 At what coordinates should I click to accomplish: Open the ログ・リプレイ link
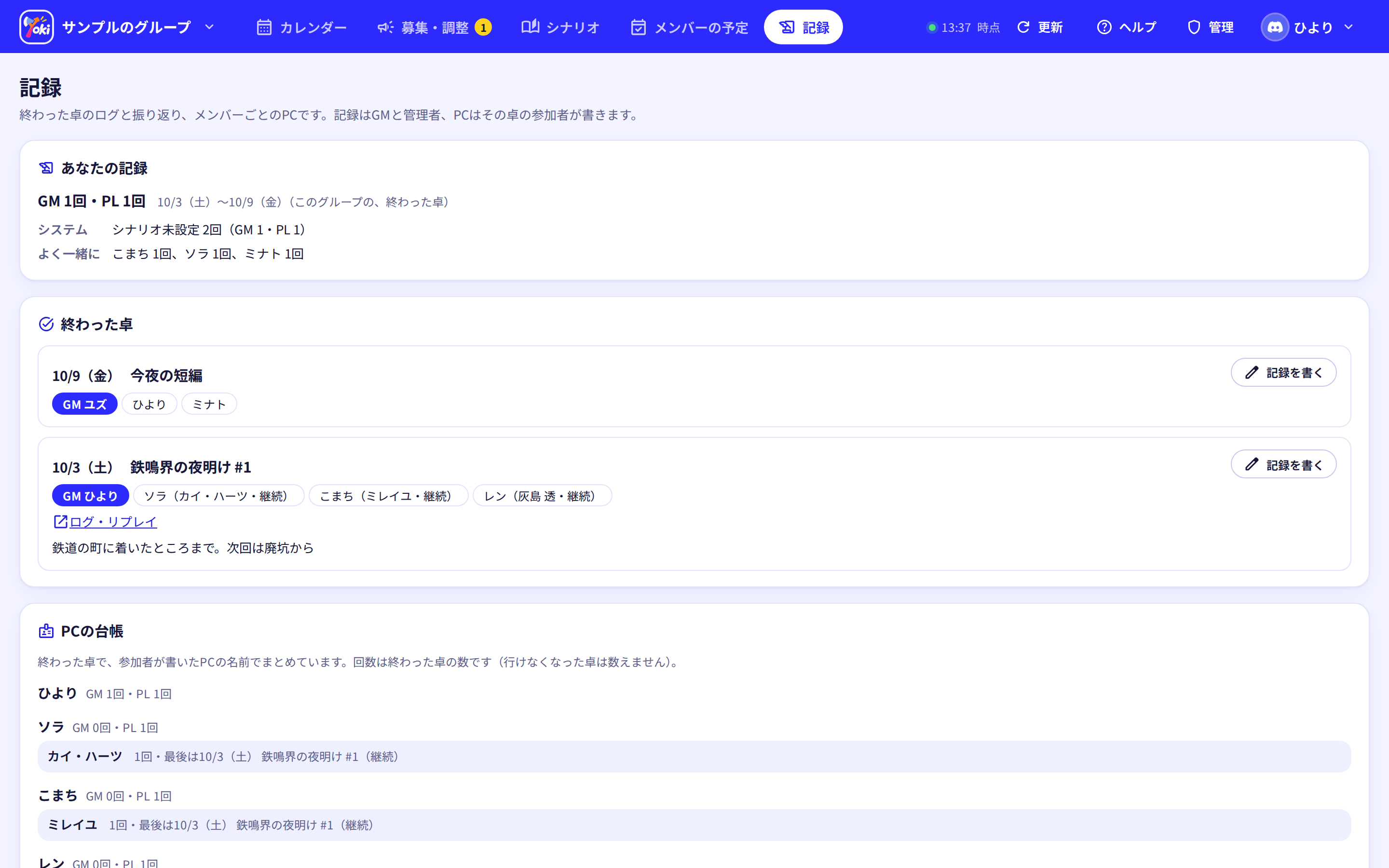pyautogui.click(x=113, y=522)
